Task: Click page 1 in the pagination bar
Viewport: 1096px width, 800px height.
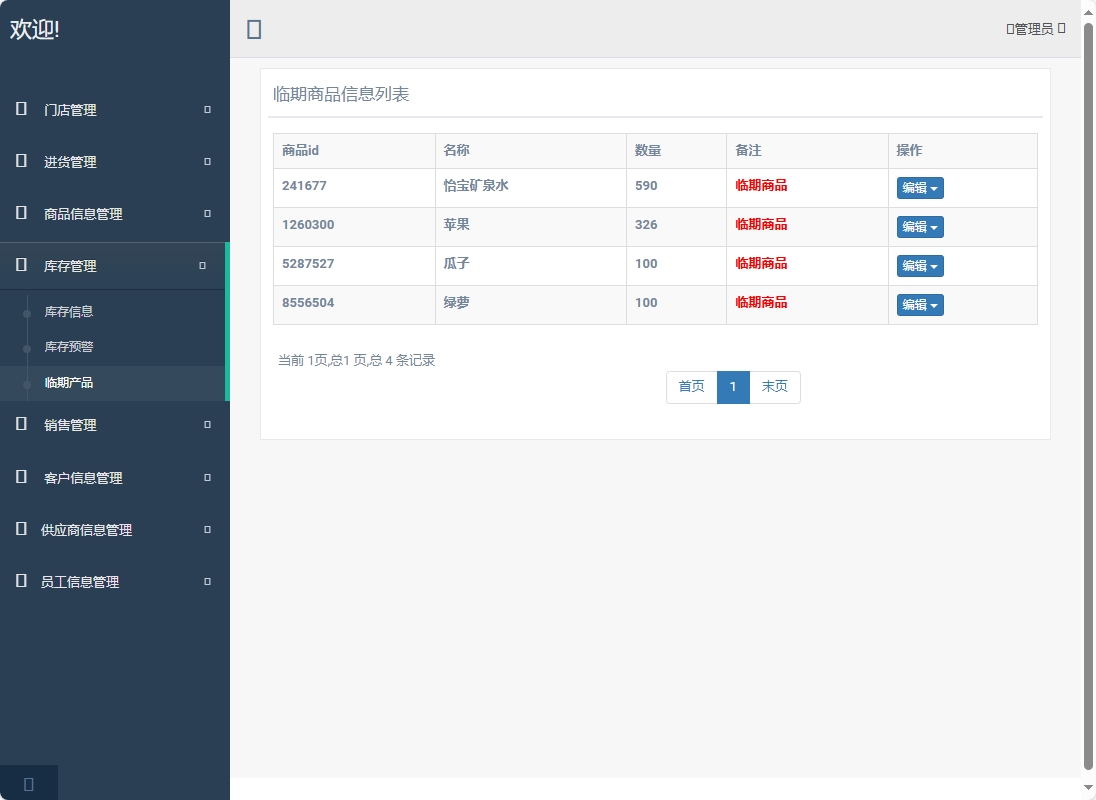Action: tap(733, 386)
